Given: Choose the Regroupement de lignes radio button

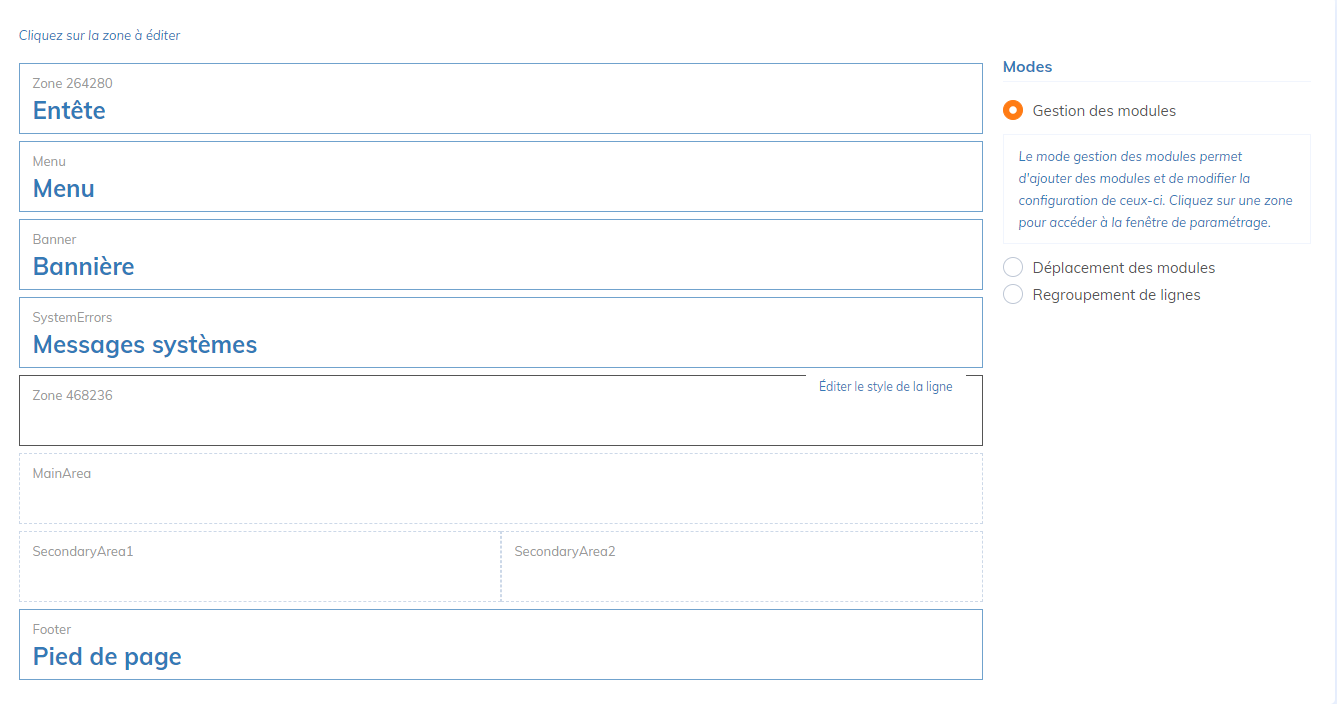Looking at the screenshot, I should coord(1013,294).
